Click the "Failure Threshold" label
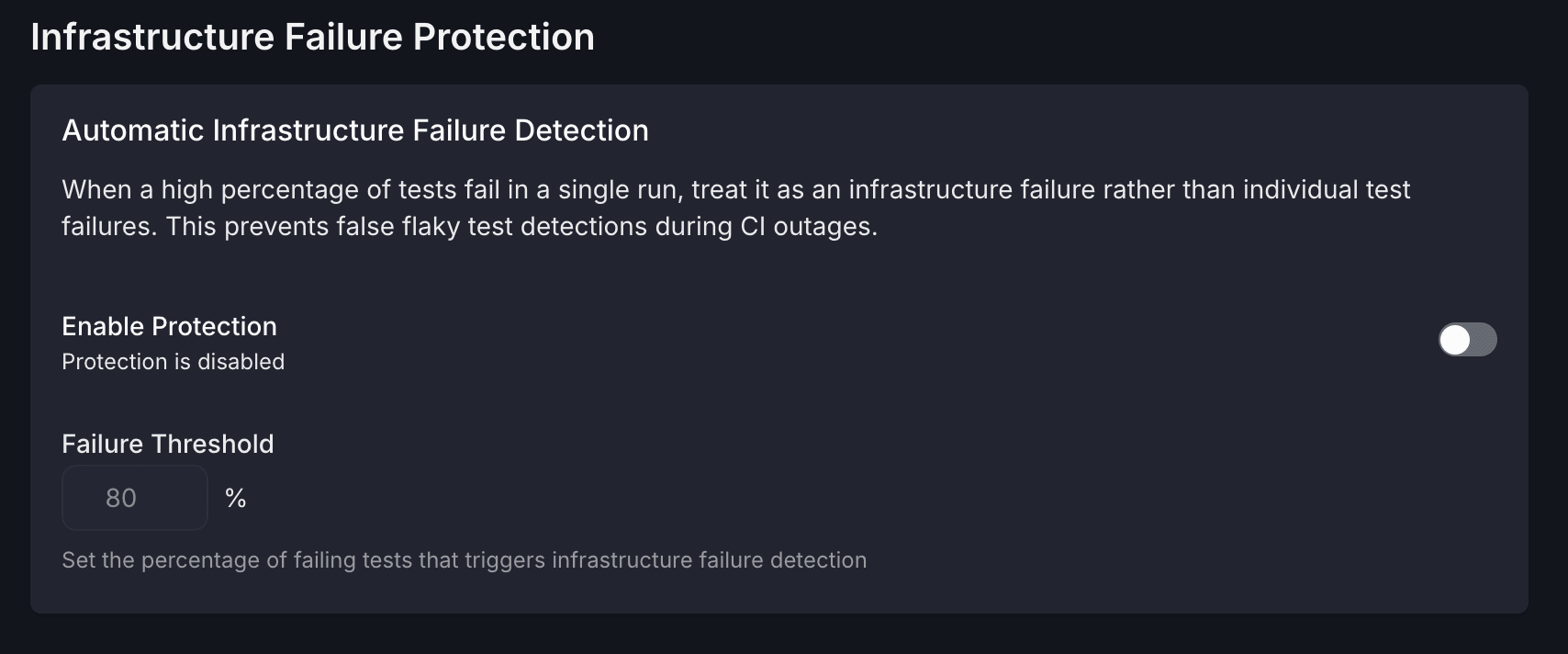Viewport: 1568px width, 654px height. [x=167, y=444]
